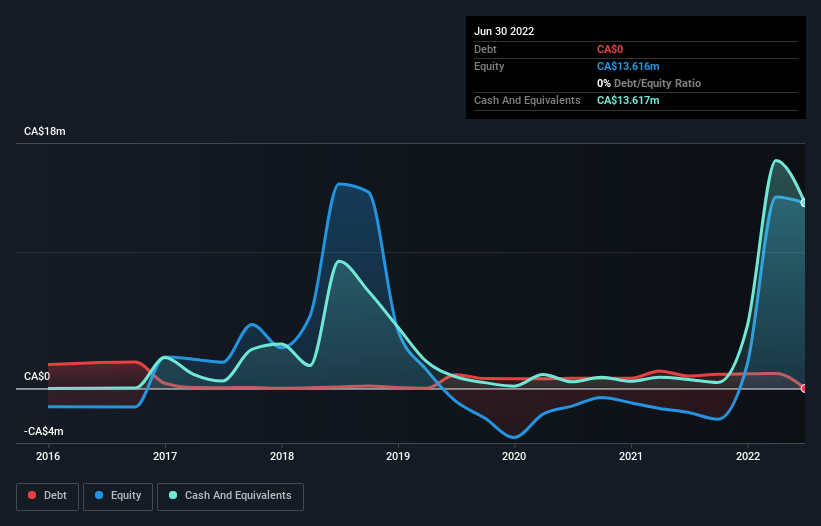Click the blue Equity legend dot

click(99, 495)
